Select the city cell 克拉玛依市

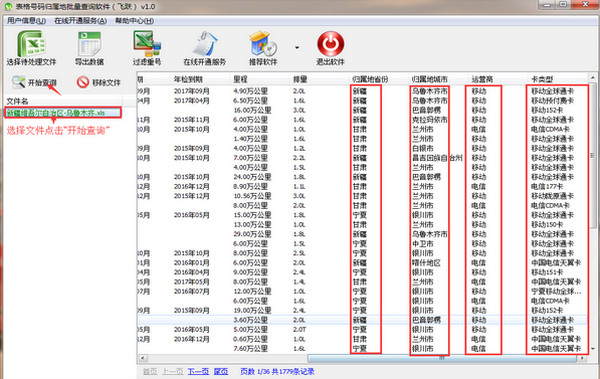(429, 120)
